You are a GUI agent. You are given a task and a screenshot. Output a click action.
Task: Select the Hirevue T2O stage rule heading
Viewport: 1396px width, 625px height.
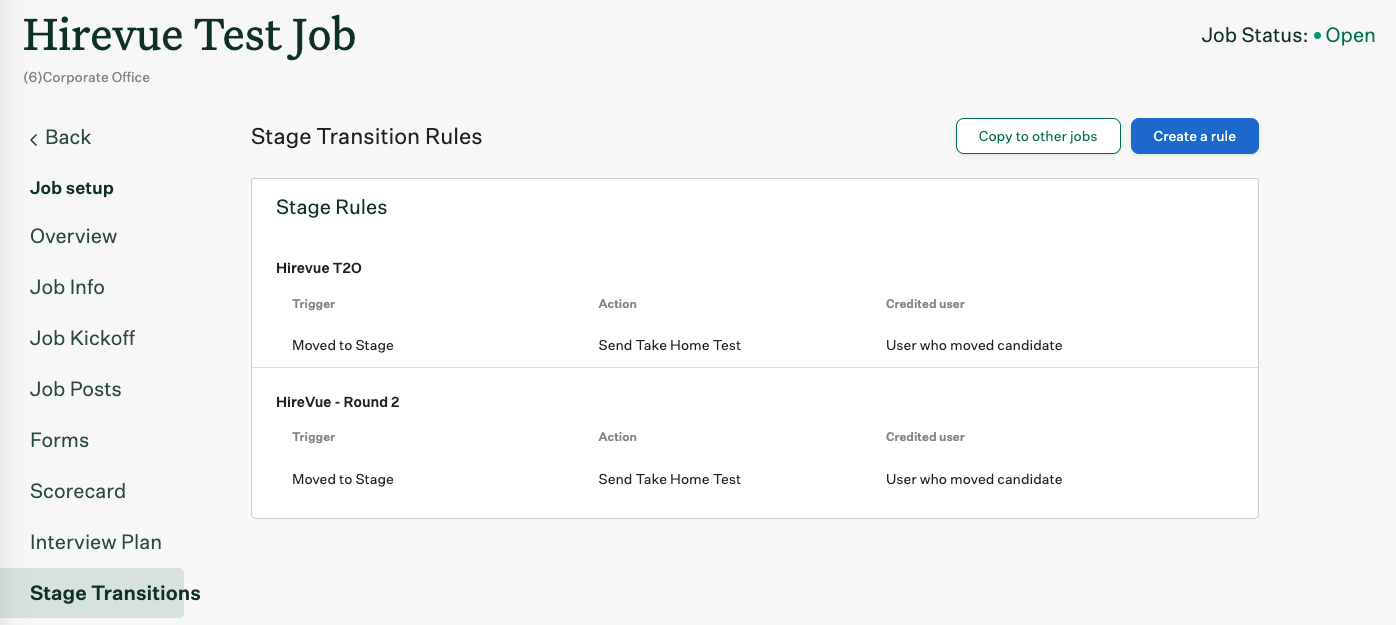point(318,268)
